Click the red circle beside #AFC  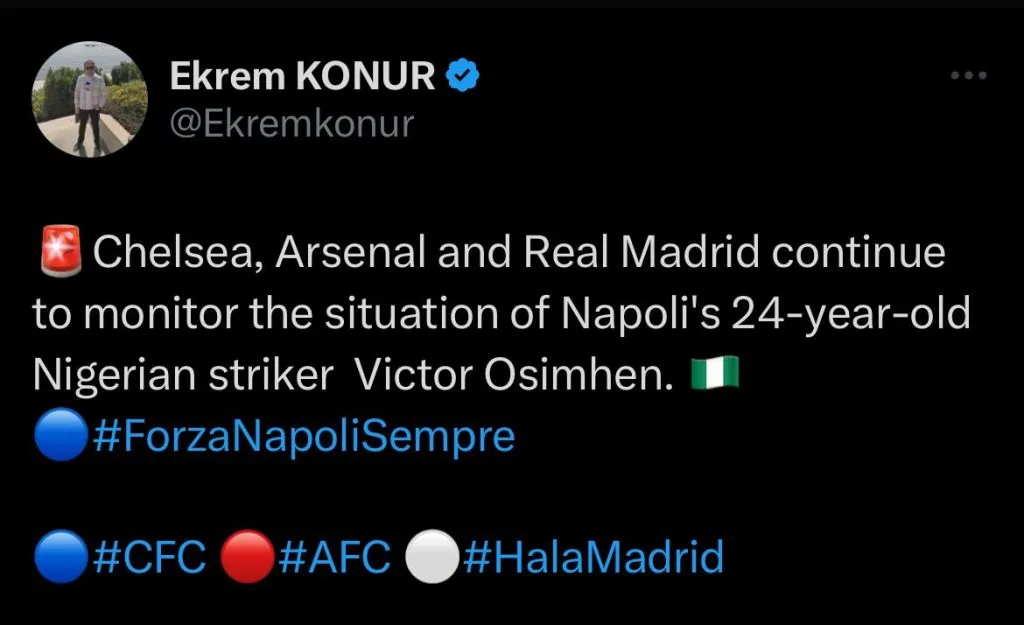coord(243,557)
